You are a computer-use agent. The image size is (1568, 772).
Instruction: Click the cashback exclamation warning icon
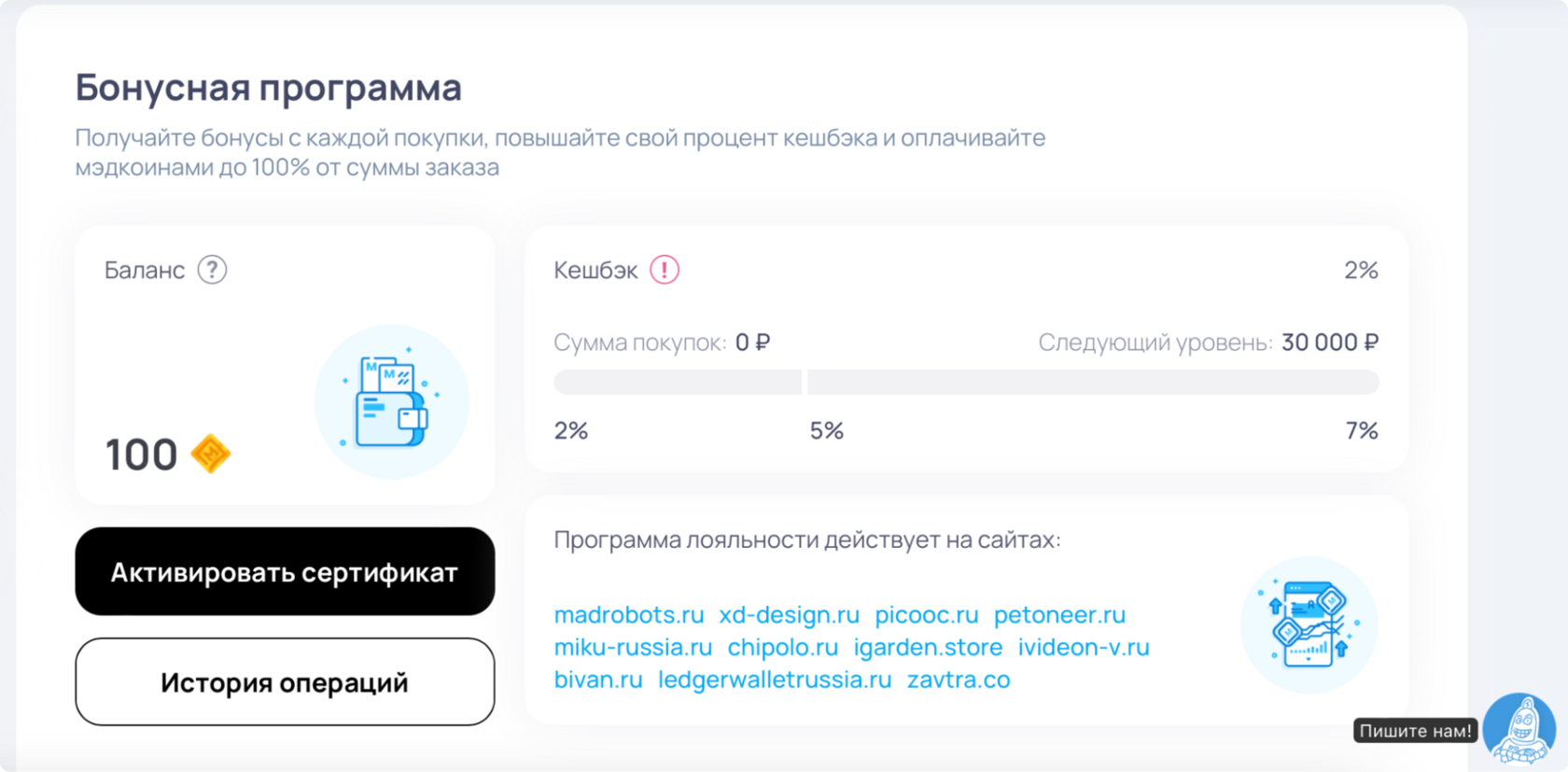[x=665, y=270]
